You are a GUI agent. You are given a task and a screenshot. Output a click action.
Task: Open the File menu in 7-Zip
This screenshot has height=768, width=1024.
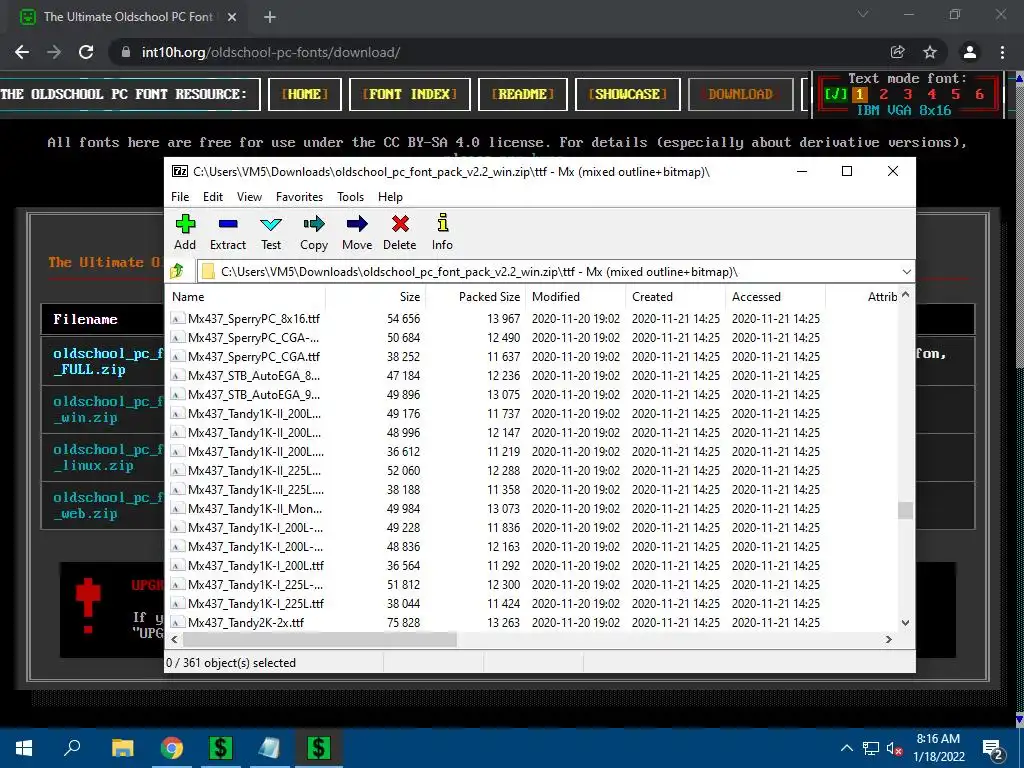click(180, 197)
